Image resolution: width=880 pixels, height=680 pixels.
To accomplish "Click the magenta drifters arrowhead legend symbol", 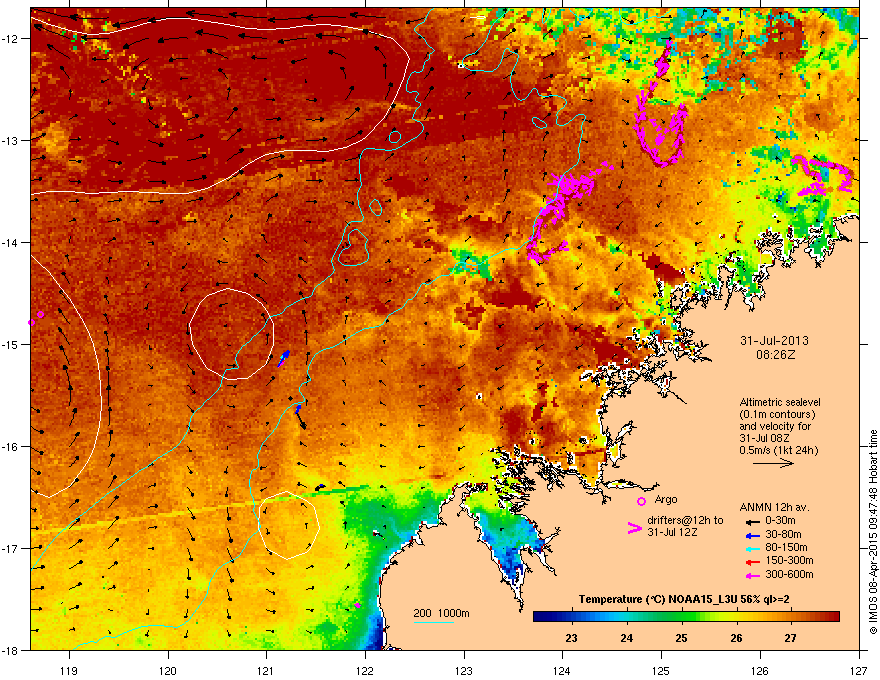I will click(634, 528).
